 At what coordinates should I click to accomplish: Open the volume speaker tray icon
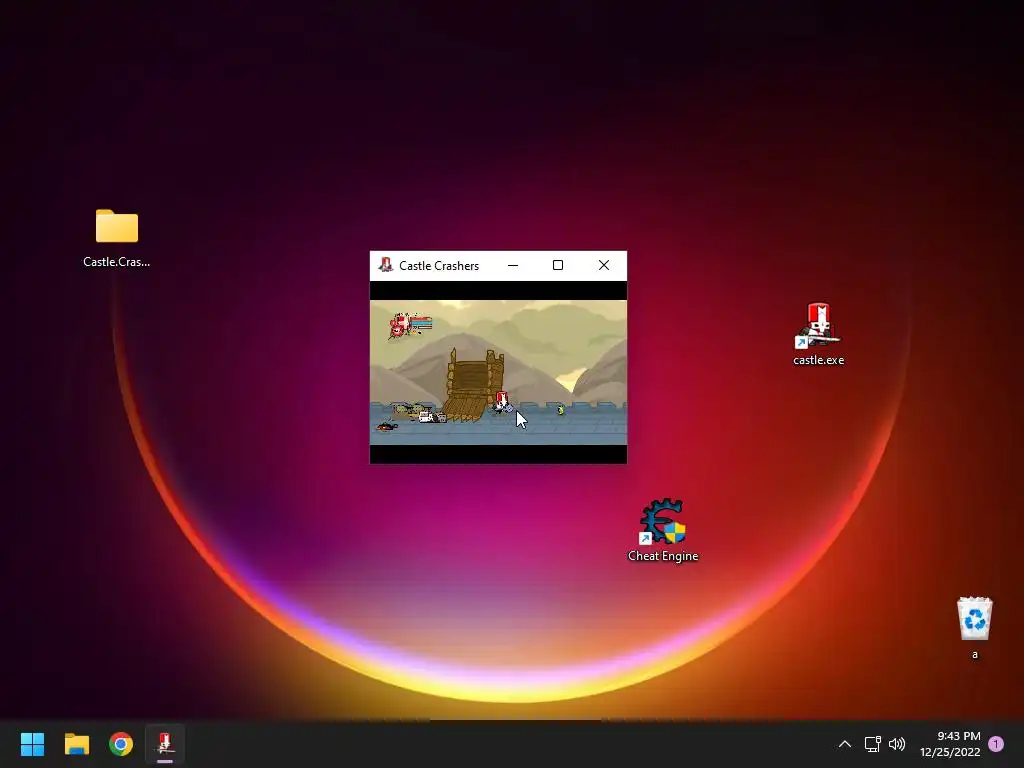[897, 744]
